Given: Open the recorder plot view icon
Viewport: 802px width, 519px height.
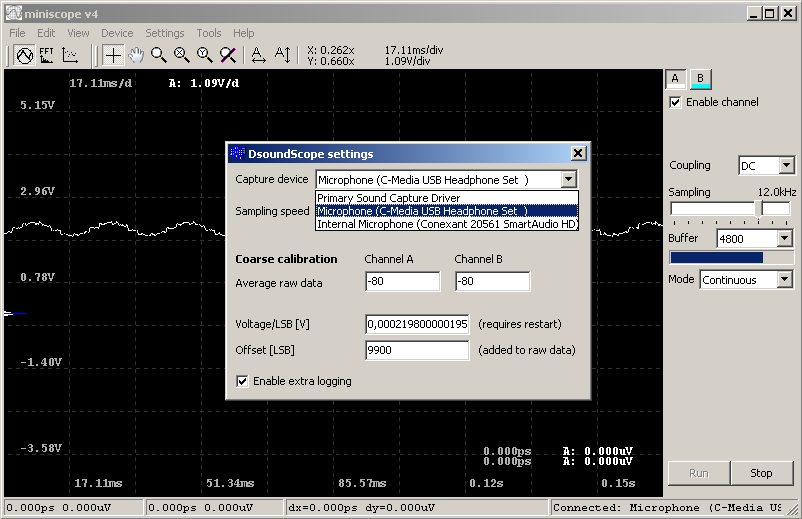Looking at the screenshot, I should point(70,55).
